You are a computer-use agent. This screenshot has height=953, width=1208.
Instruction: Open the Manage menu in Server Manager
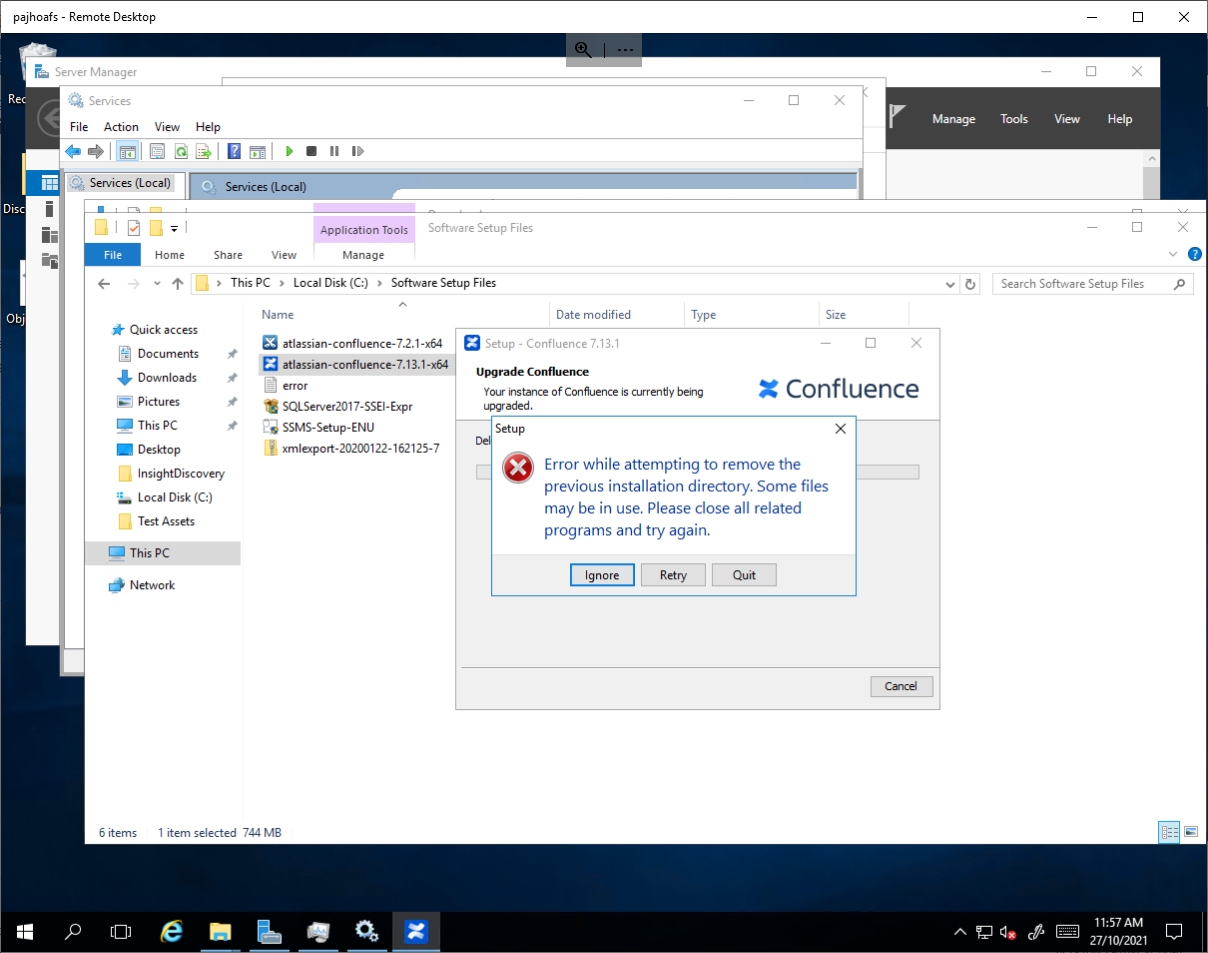(x=953, y=119)
